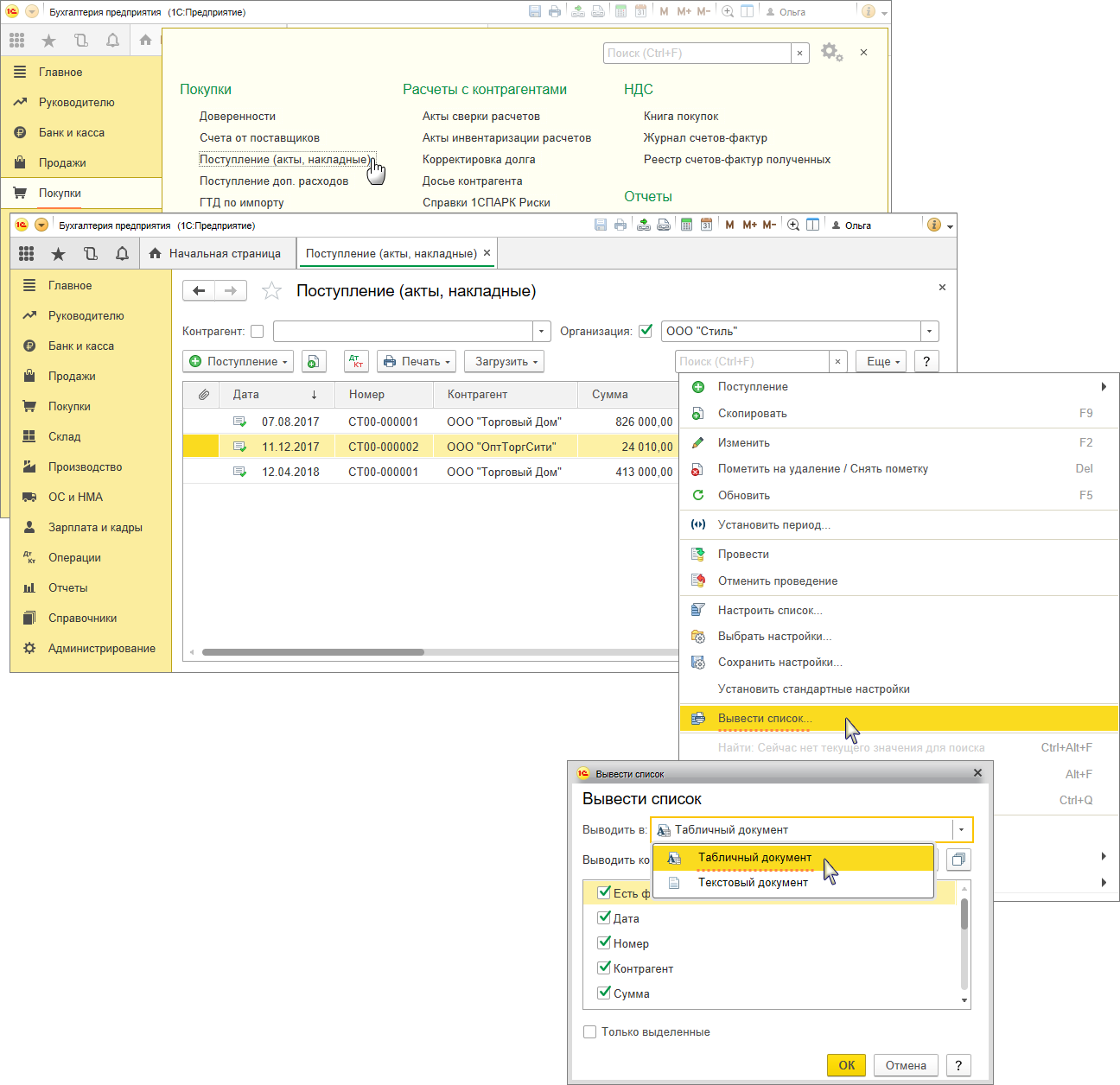
Task: Open history icon in front window toolbar
Action: [91, 253]
